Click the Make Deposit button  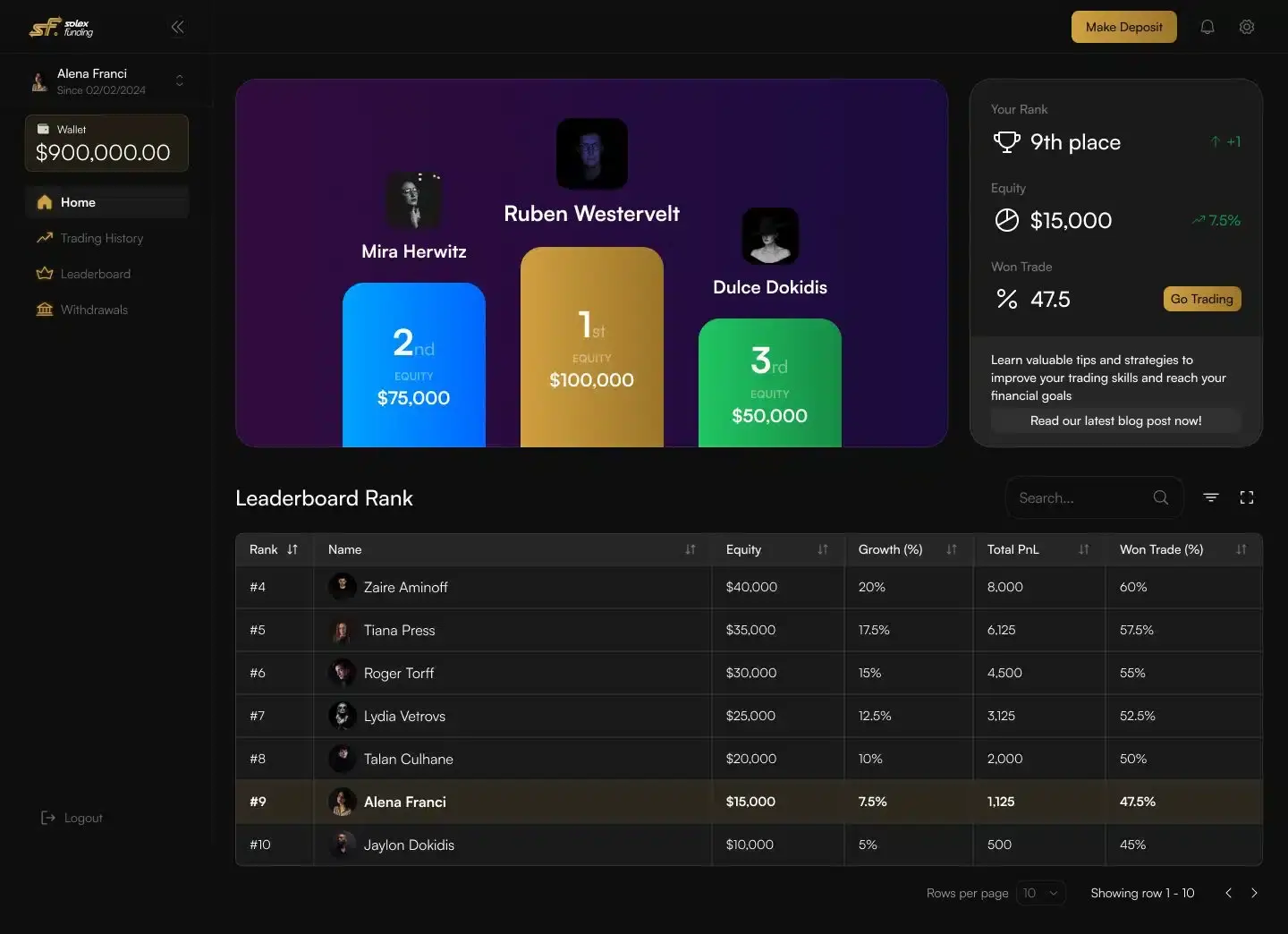[x=1123, y=27]
